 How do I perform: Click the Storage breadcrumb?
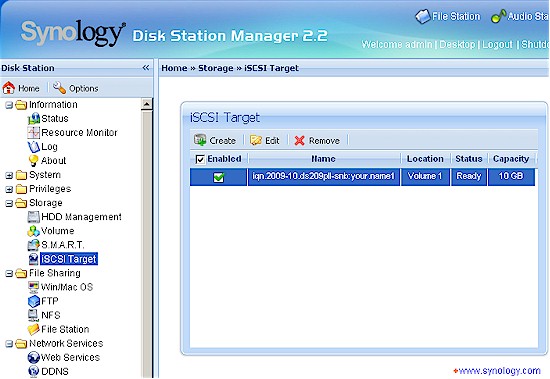pos(216,68)
